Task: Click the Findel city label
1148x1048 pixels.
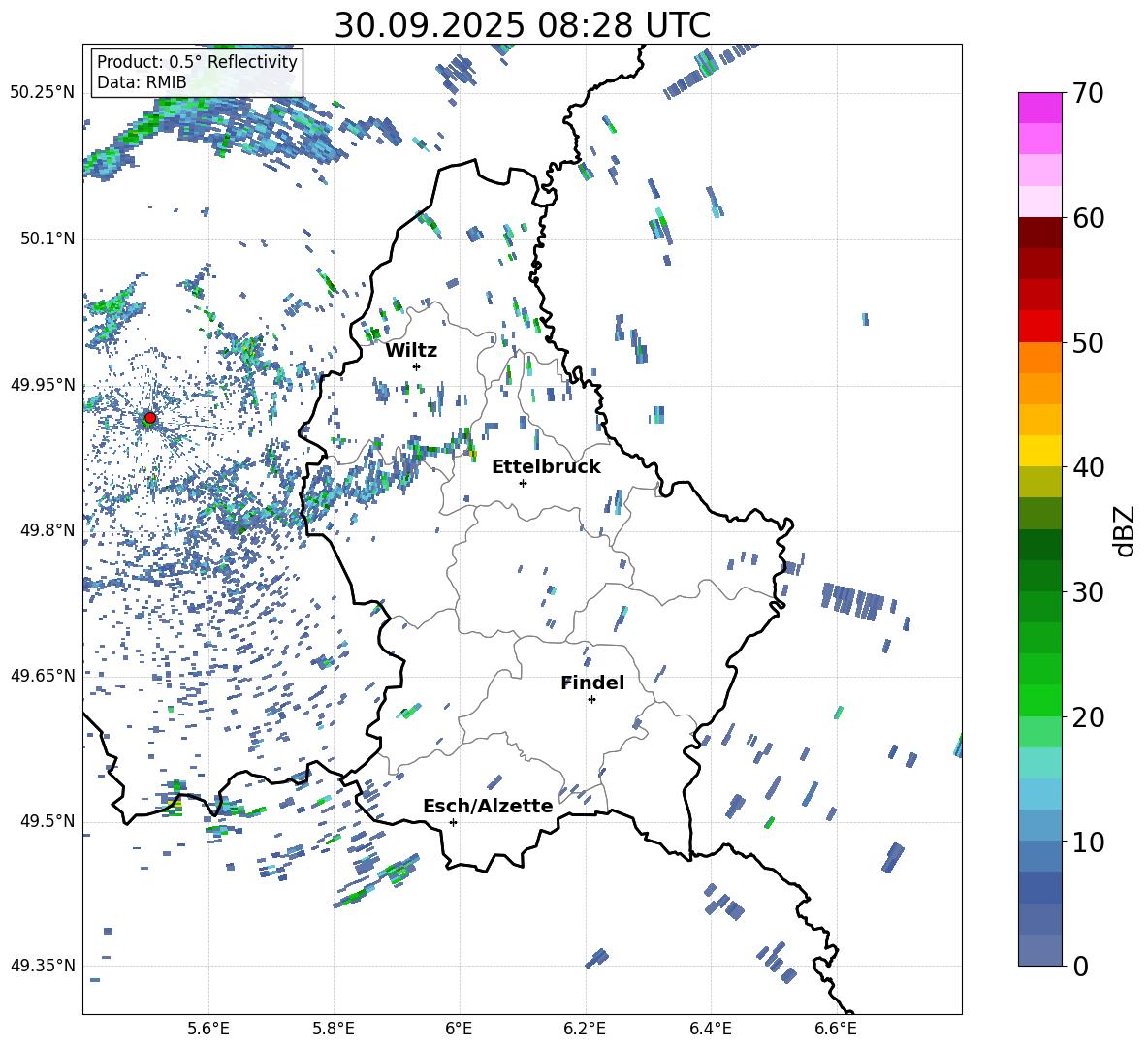Action: coord(592,683)
